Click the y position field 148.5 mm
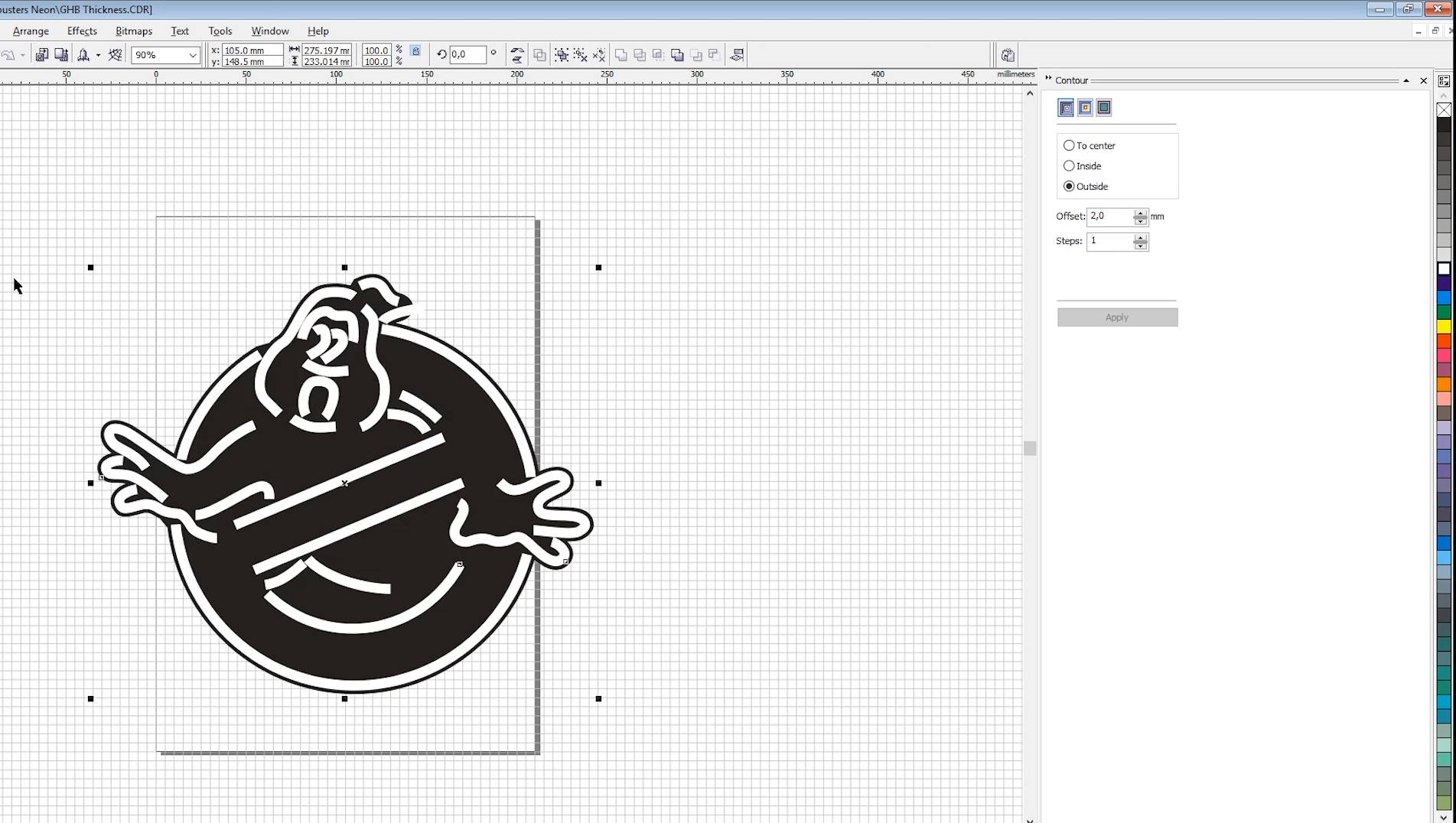 [x=252, y=61]
